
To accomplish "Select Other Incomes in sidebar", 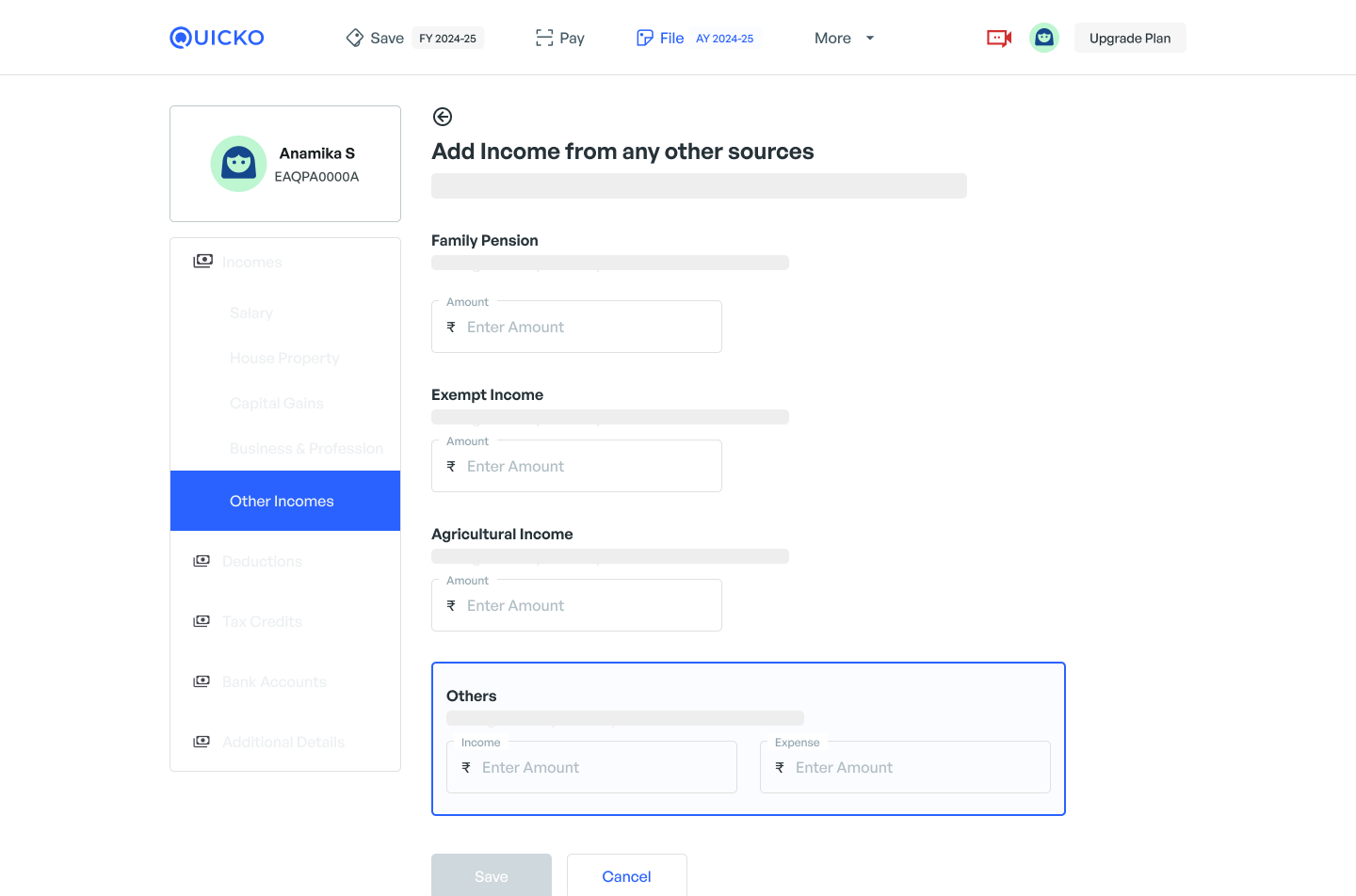I will 282,501.
